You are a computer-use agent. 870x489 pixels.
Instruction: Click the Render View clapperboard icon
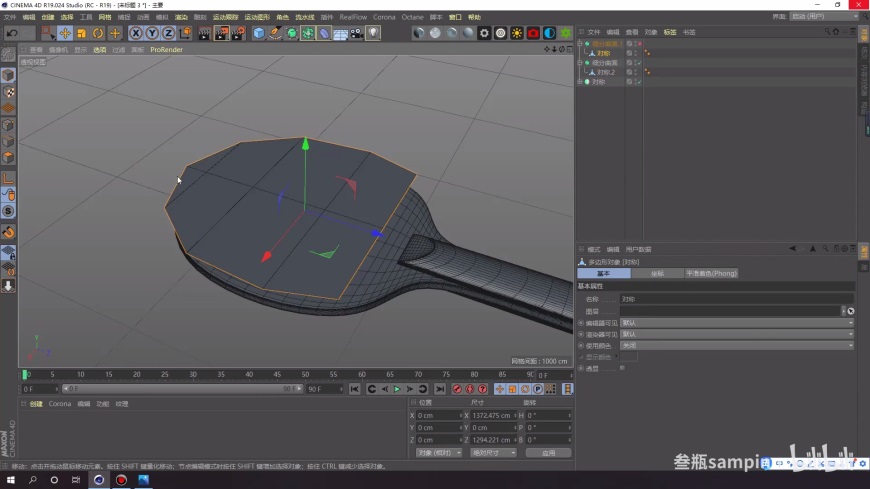[x=204, y=33]
